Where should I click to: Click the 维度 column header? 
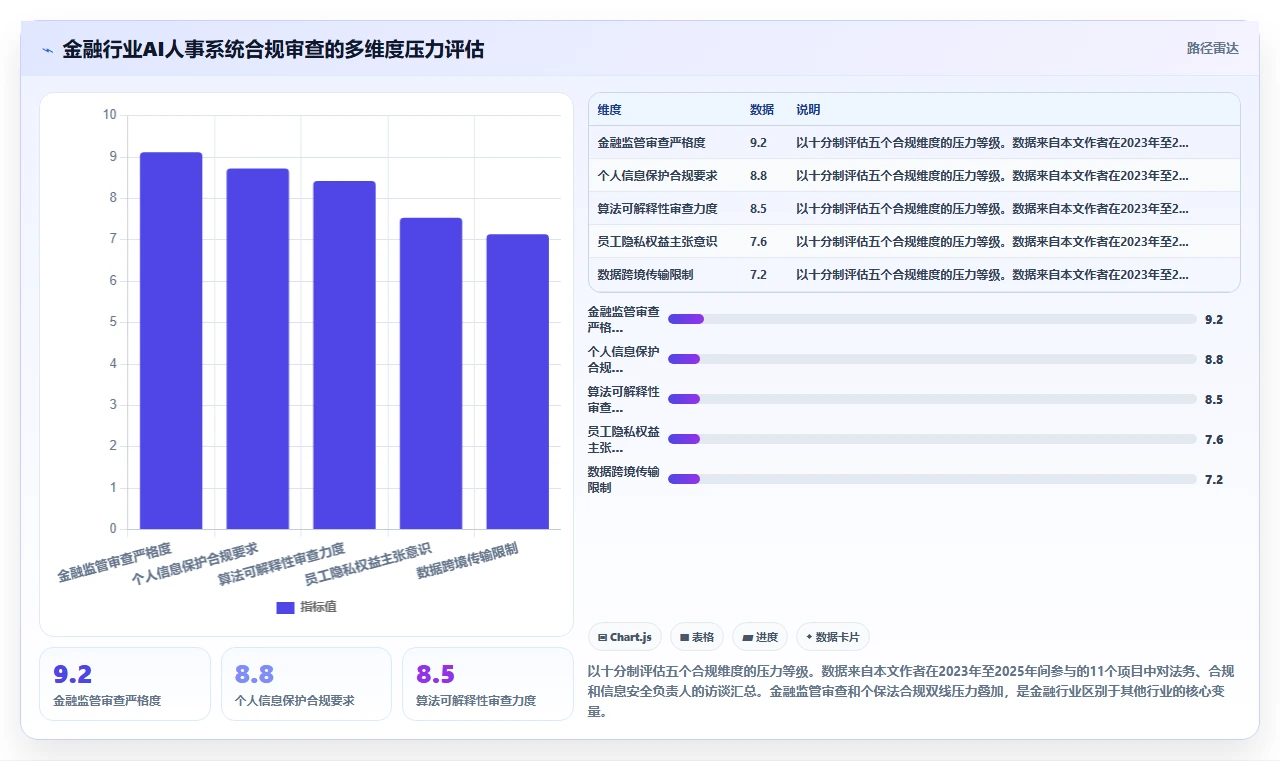(x=609, y=110)
